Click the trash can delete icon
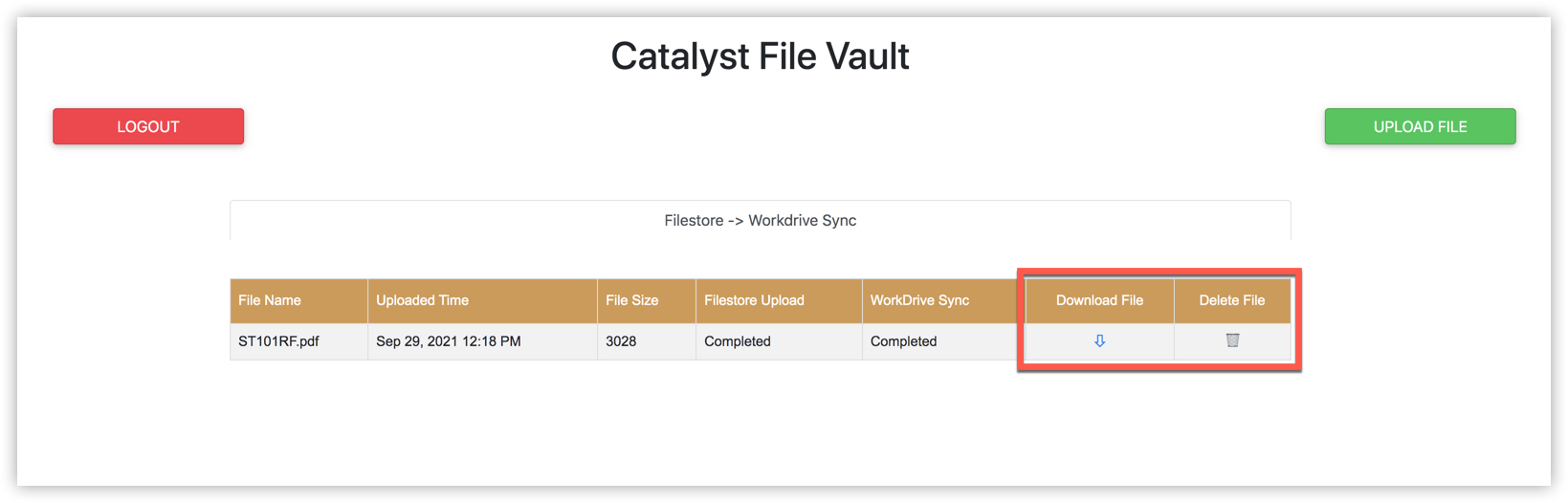The width and height of the screenshot is (1568, 503). 1232,340
